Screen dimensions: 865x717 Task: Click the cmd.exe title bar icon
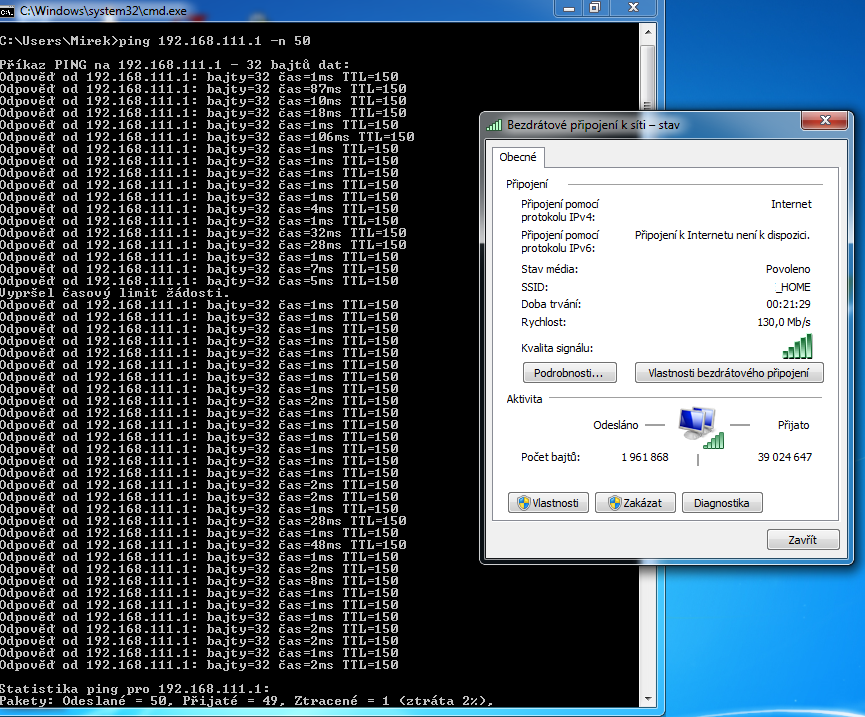click(9, 8)
